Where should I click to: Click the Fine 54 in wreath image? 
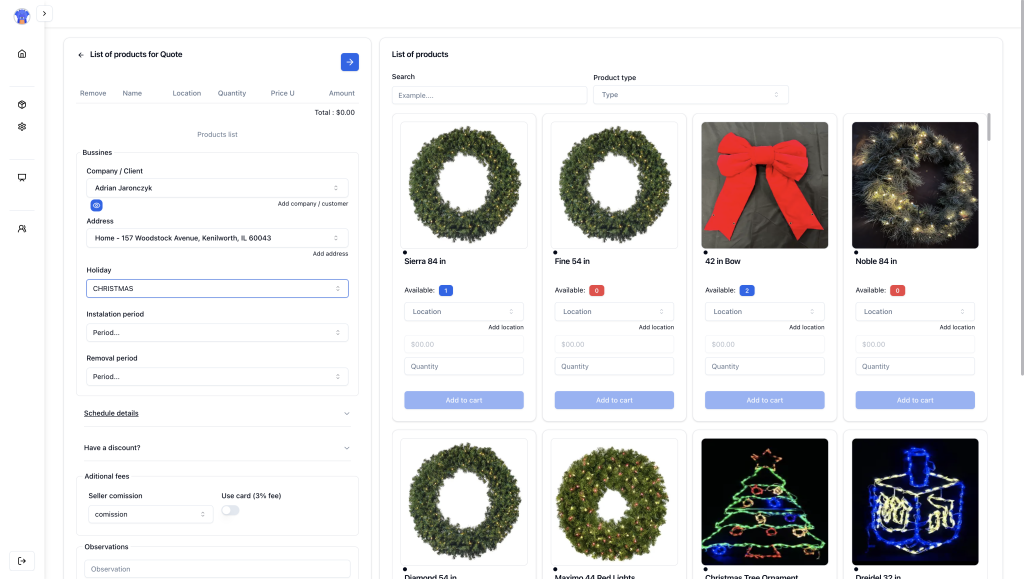[x=614, y=185]
